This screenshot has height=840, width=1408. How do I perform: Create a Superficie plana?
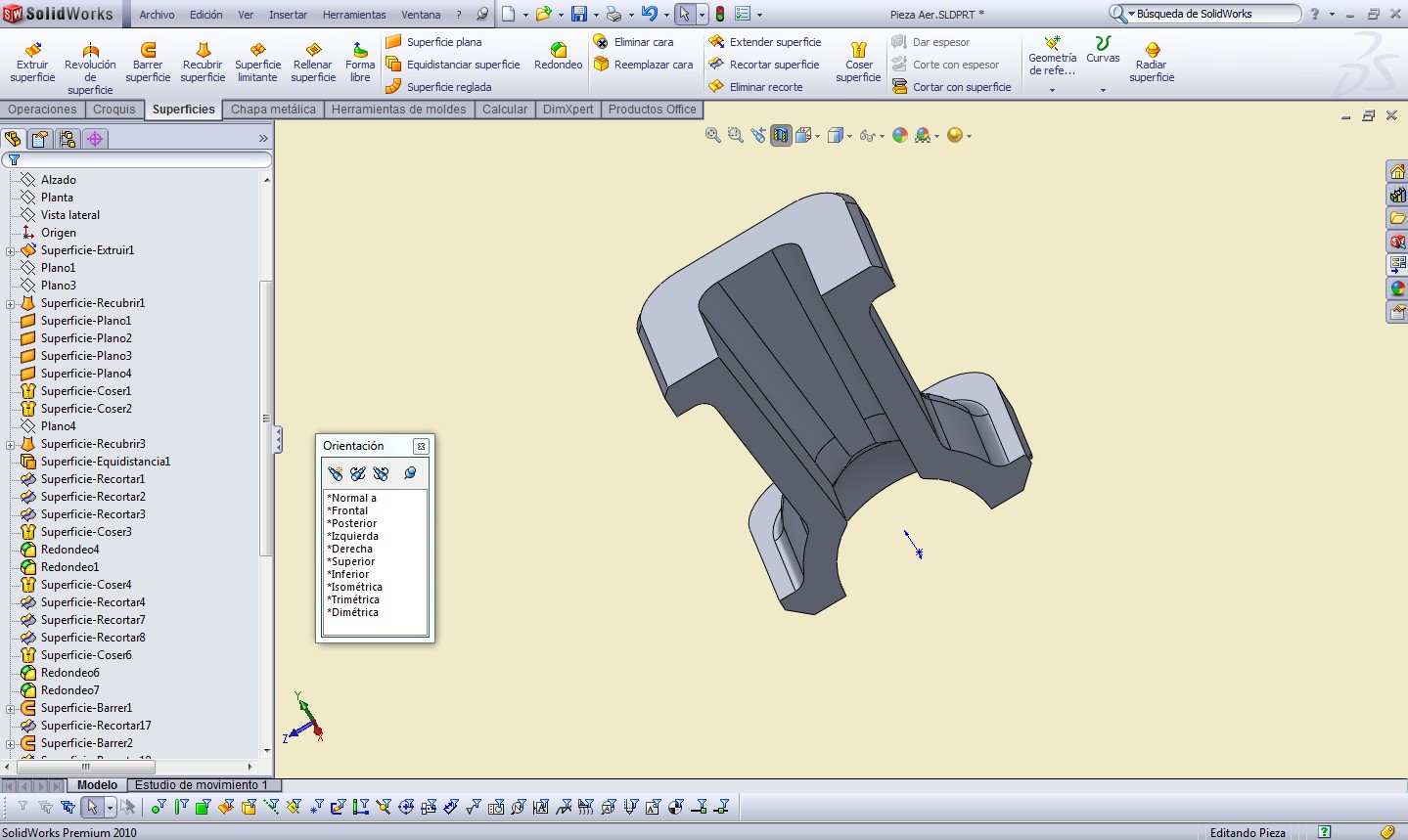click(x=434, y=42)
